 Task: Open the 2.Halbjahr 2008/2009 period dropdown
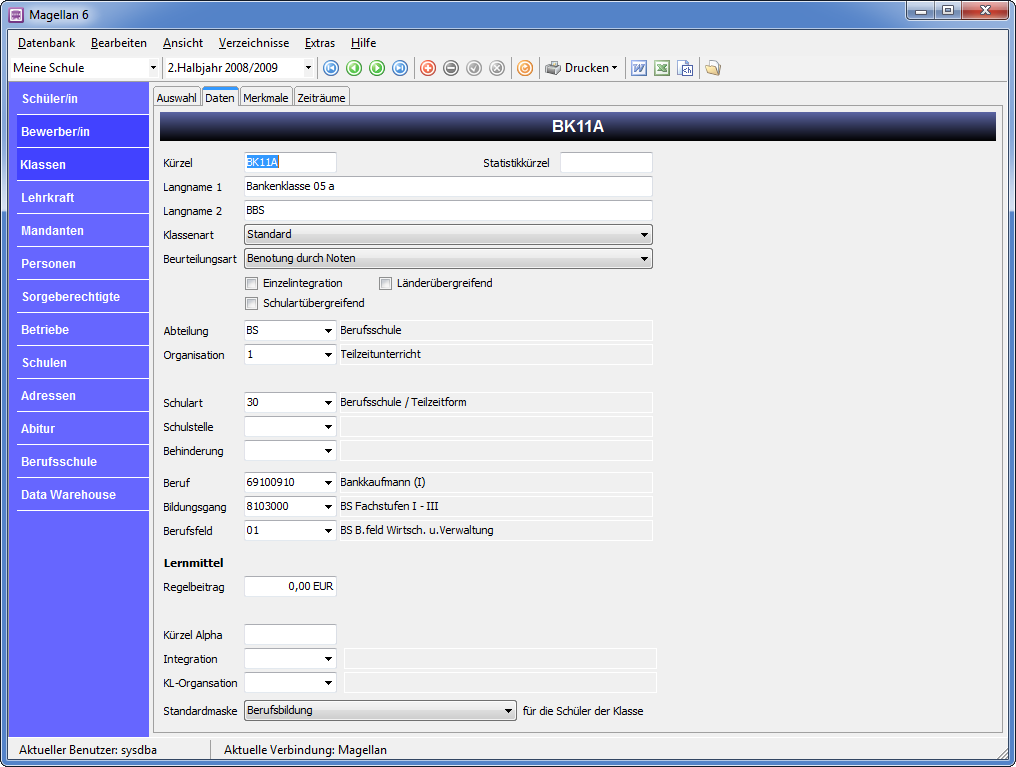click(308, 68)
